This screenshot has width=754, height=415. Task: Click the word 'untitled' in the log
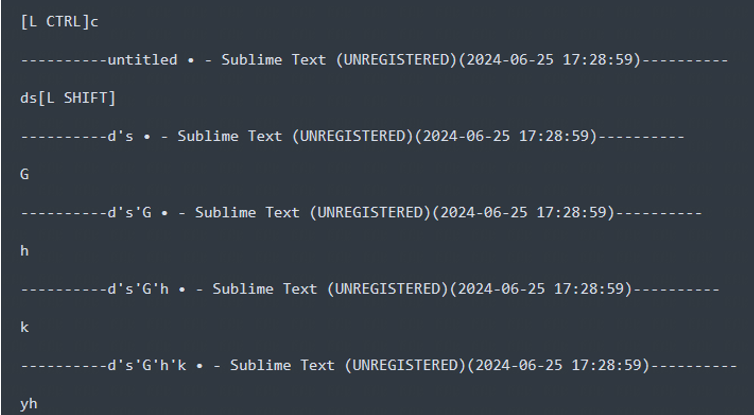(142, 60)
